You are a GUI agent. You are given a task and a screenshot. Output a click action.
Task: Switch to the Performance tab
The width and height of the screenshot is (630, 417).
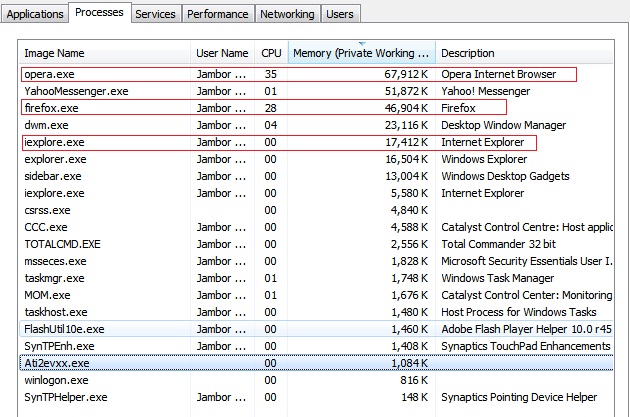tap(218, 14)
